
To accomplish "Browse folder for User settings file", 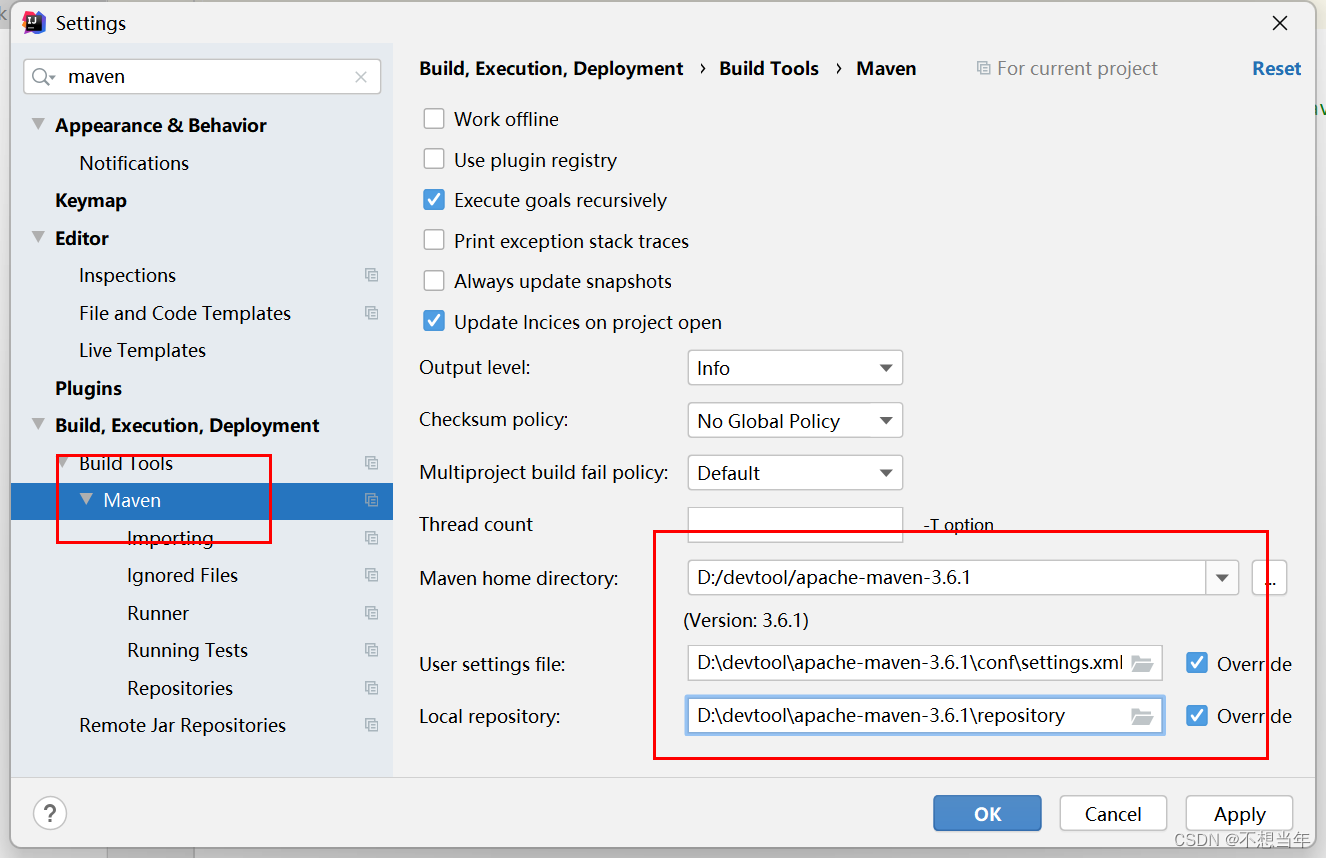I will click(x=1142, y=663).
